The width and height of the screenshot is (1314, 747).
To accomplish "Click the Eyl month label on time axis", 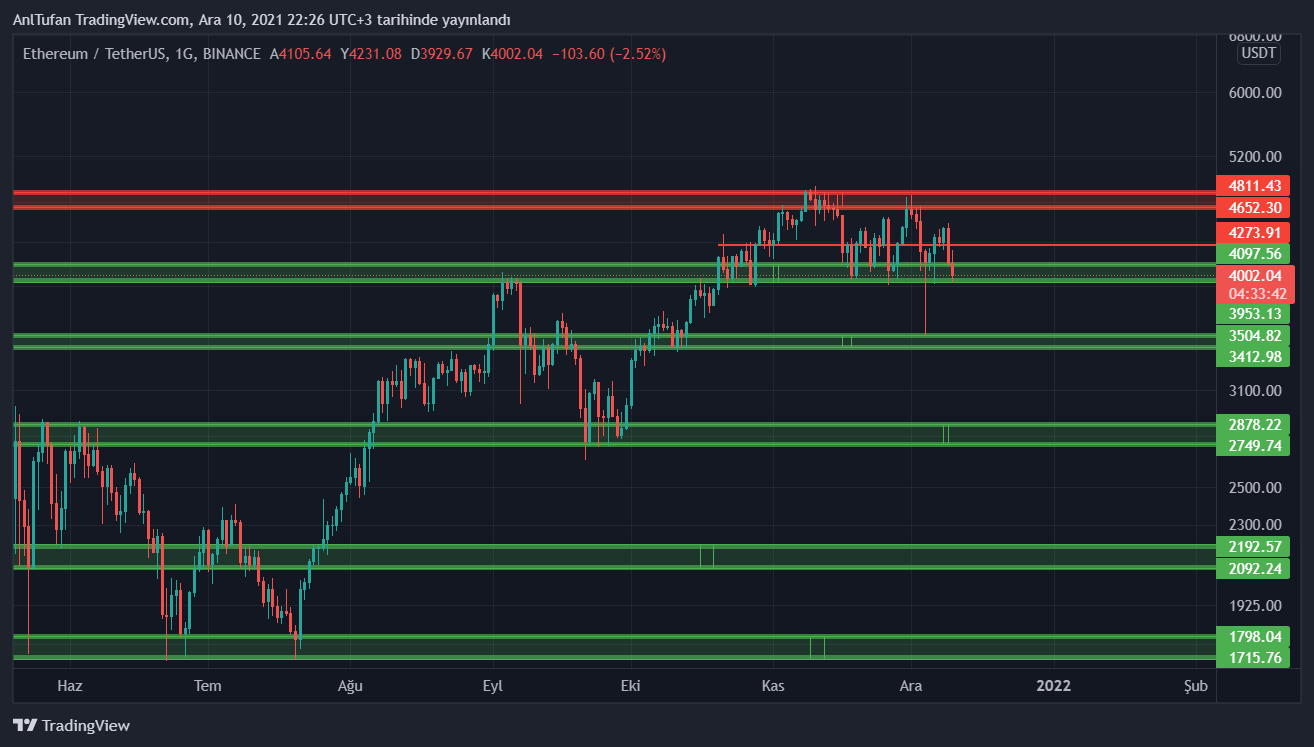I will tap(492, 686).
